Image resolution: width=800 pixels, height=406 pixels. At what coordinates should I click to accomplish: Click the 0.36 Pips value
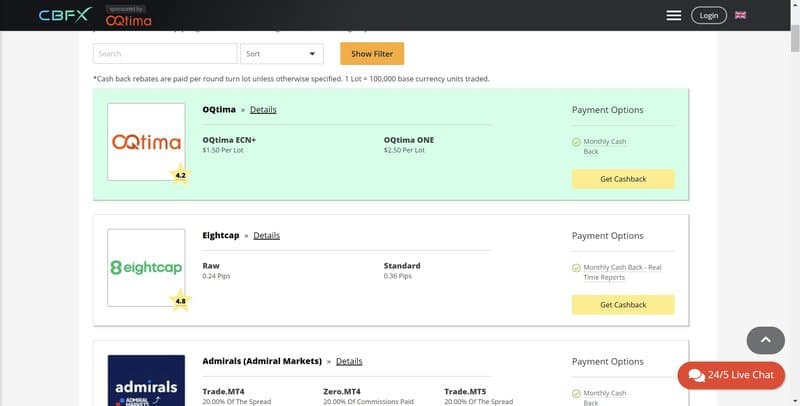click(397, 276)
